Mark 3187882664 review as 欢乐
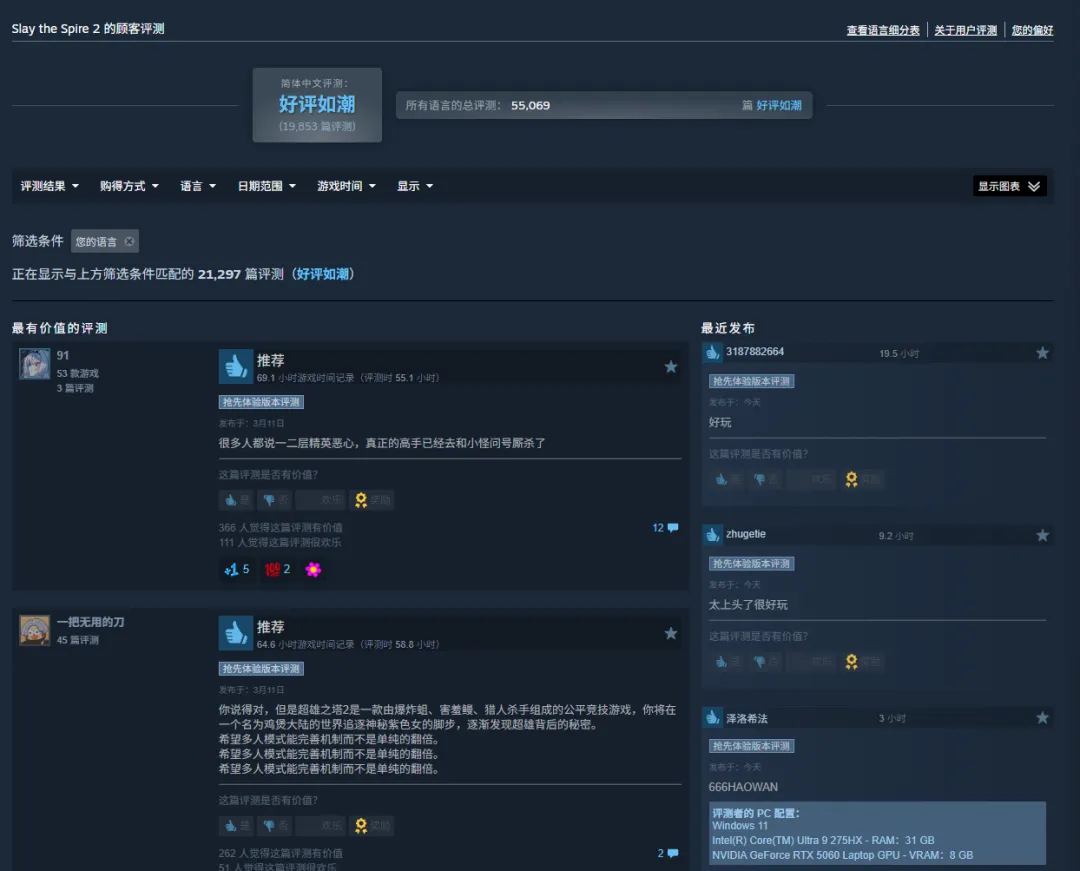 pyautogui.click(x=812, y=479)
